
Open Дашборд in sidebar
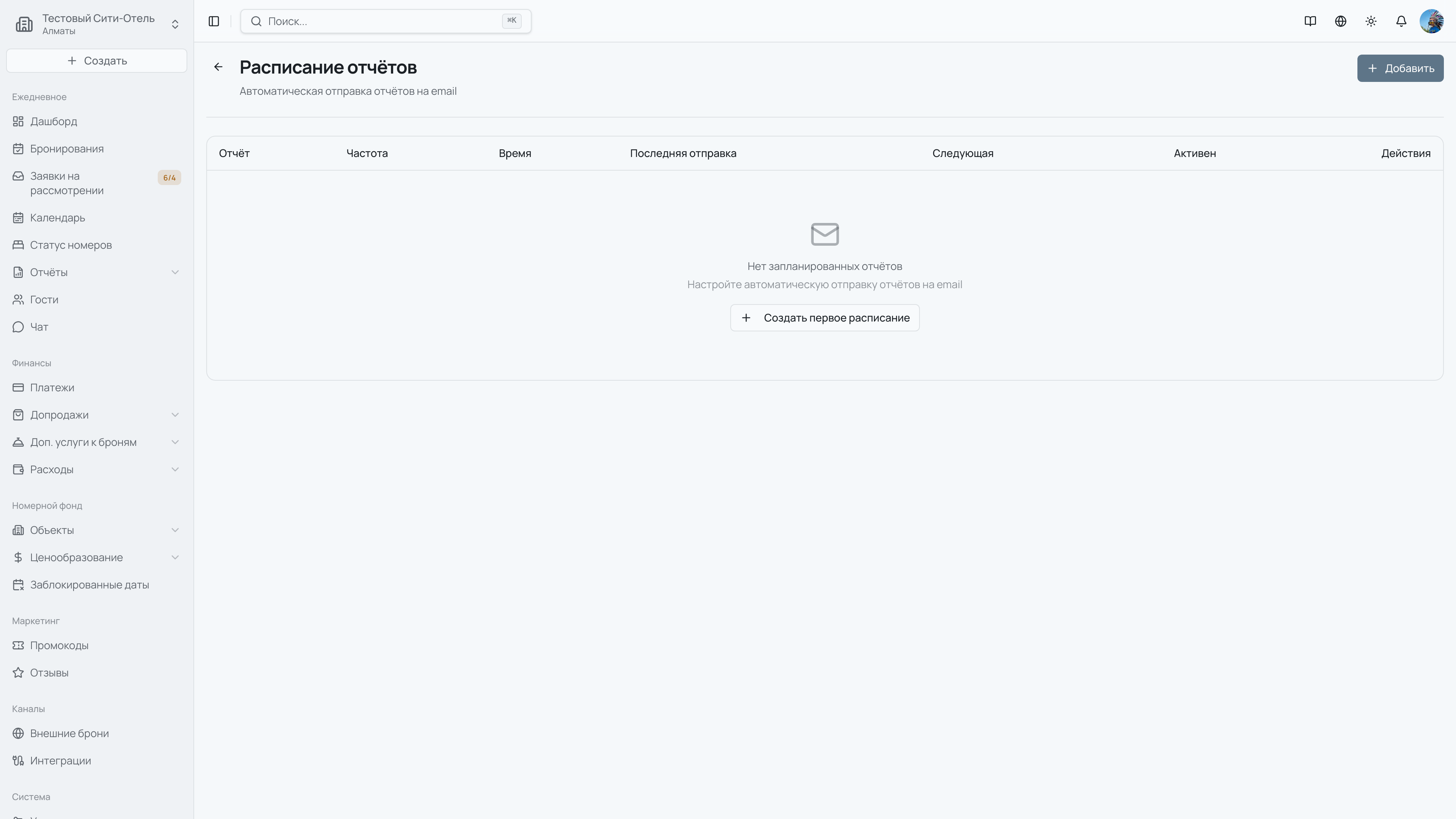click(x=97, y=121)
